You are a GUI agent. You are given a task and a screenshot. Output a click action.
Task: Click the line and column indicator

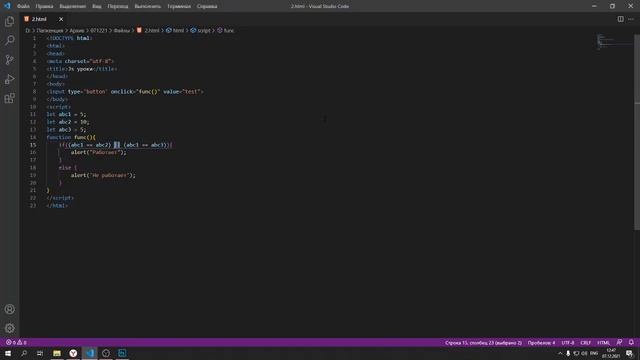(483, 342)
